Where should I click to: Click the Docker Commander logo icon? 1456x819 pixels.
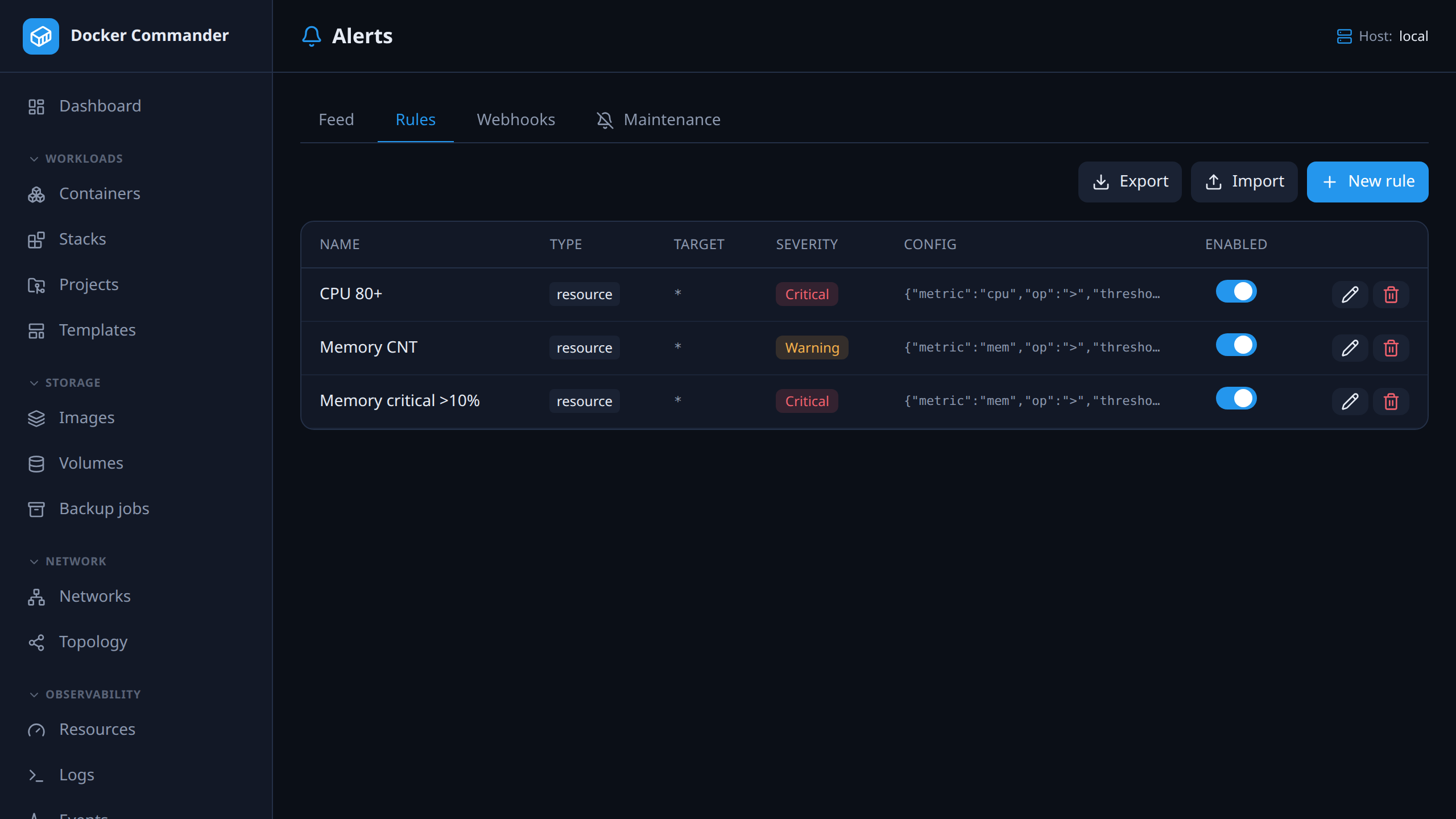click(40, 36)
